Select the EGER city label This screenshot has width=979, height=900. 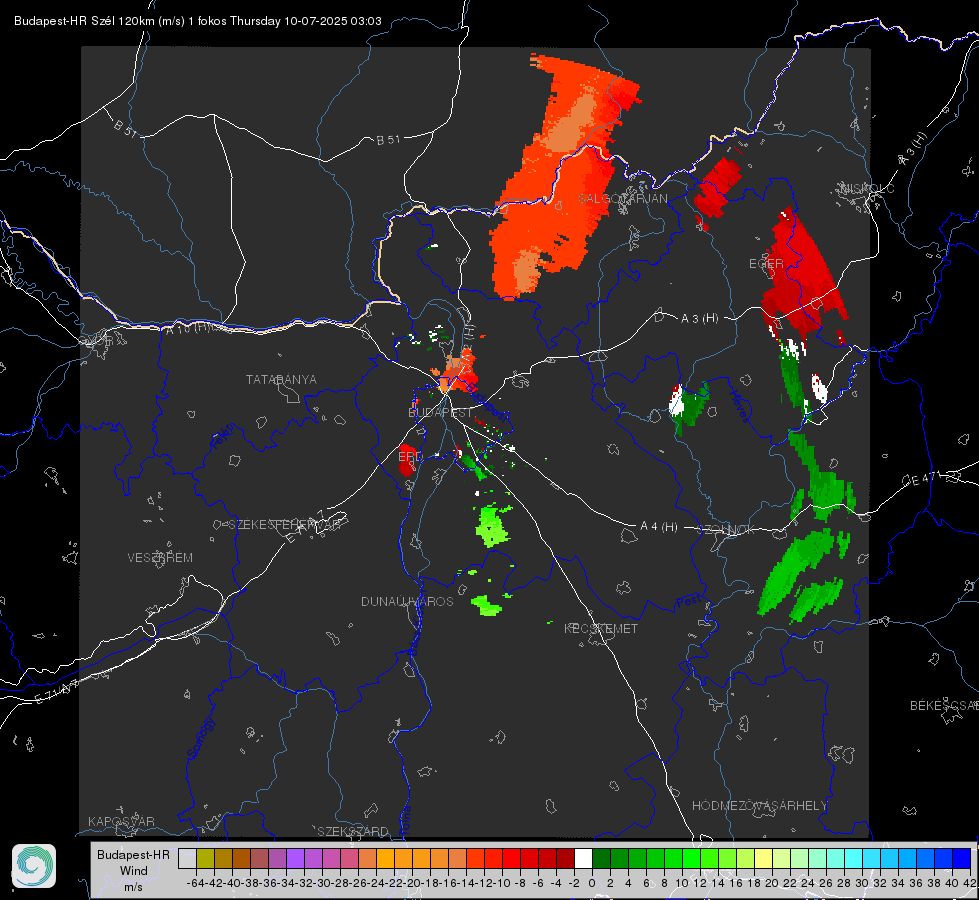pyautogui.click(x=766, y=264)
